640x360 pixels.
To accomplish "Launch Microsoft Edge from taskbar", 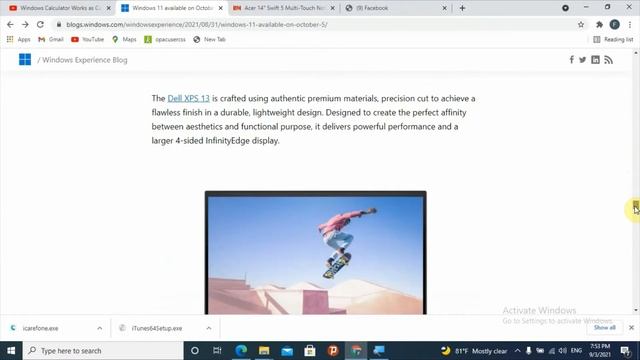I will 241,351.
